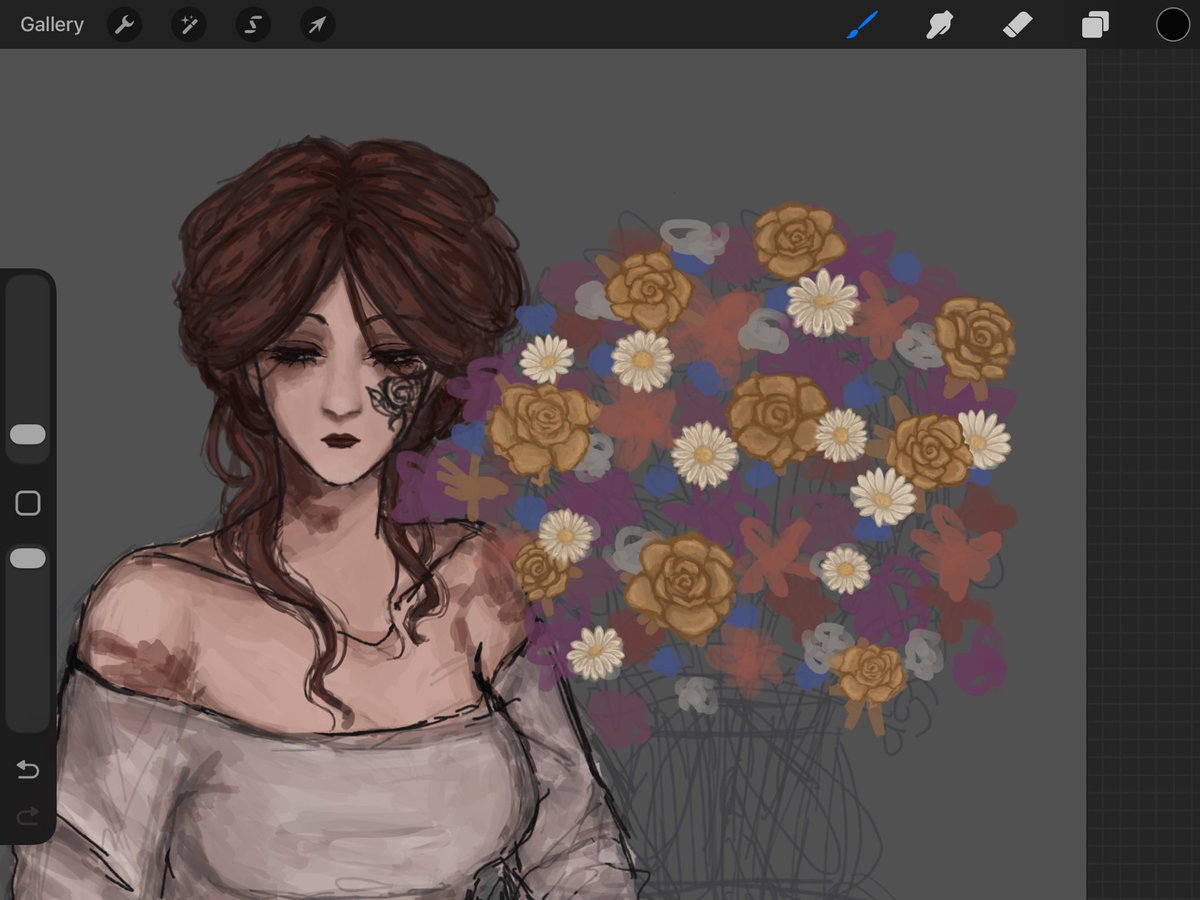Click the brush size slider handle
The width and height of the screenshot is (1200, 900).
(28, 434)
